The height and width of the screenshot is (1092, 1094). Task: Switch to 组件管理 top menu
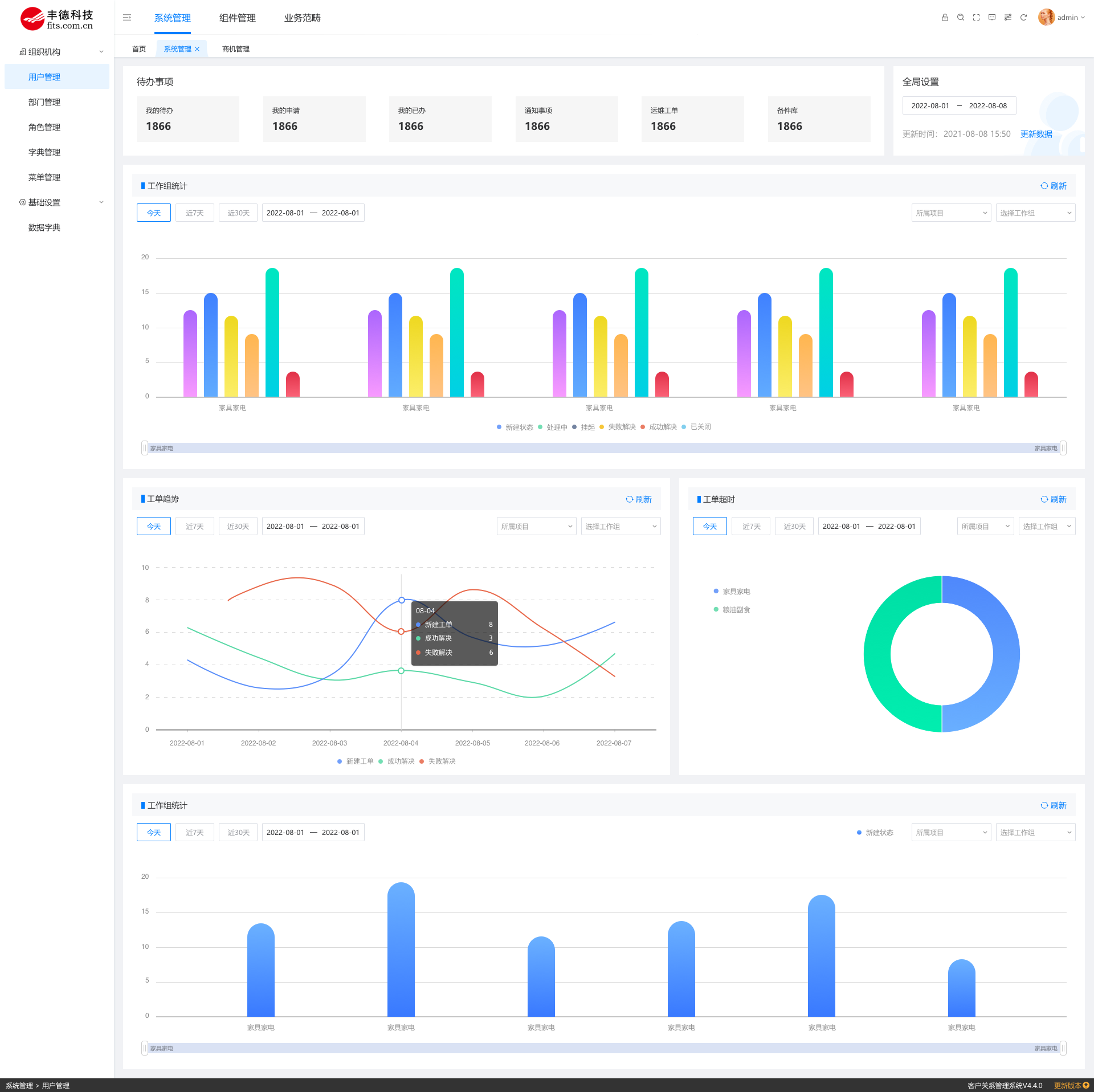click(x=238, y=18)
